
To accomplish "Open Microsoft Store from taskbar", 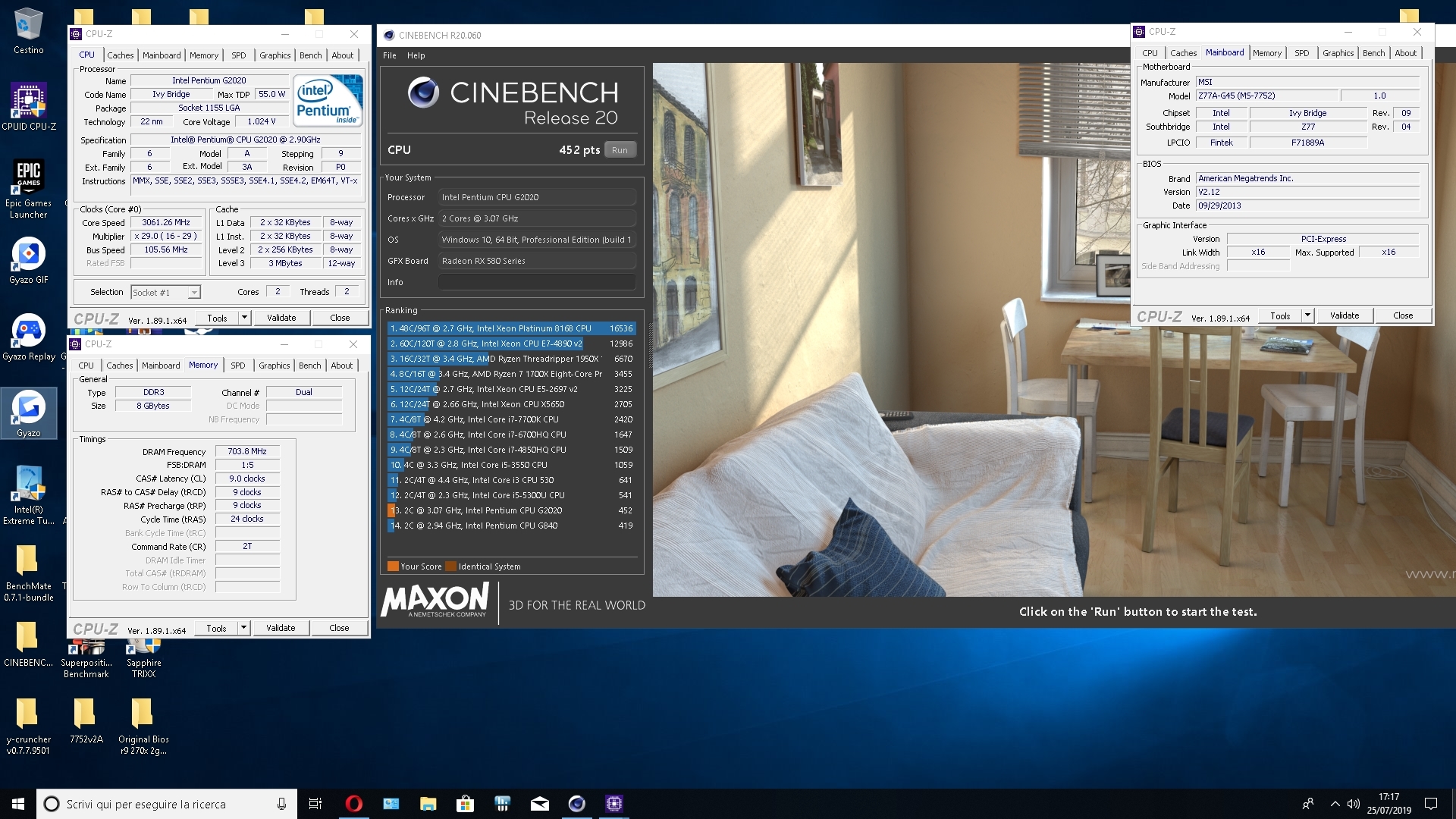I will coord(465,804).
